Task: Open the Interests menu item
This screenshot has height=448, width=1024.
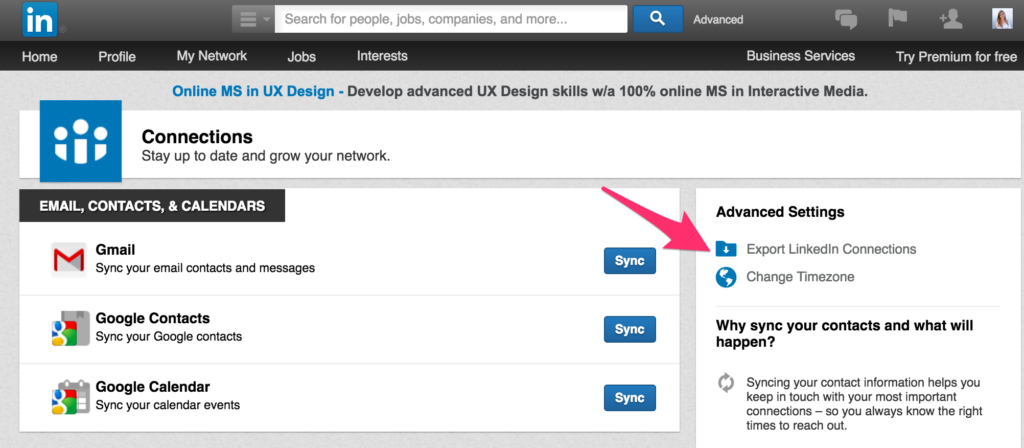Action: tap(382, 56)
